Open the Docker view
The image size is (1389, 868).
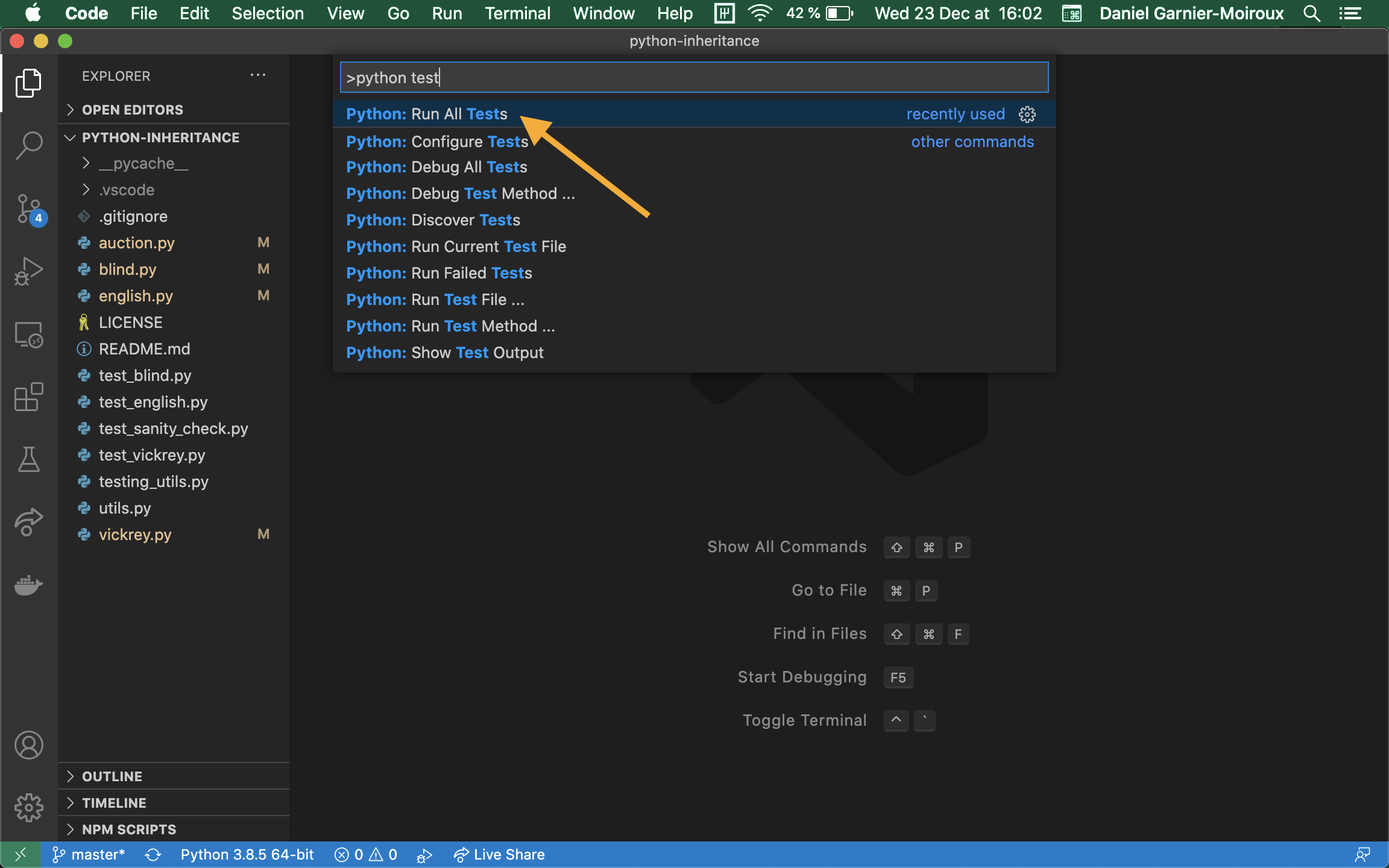coord(28,585)
